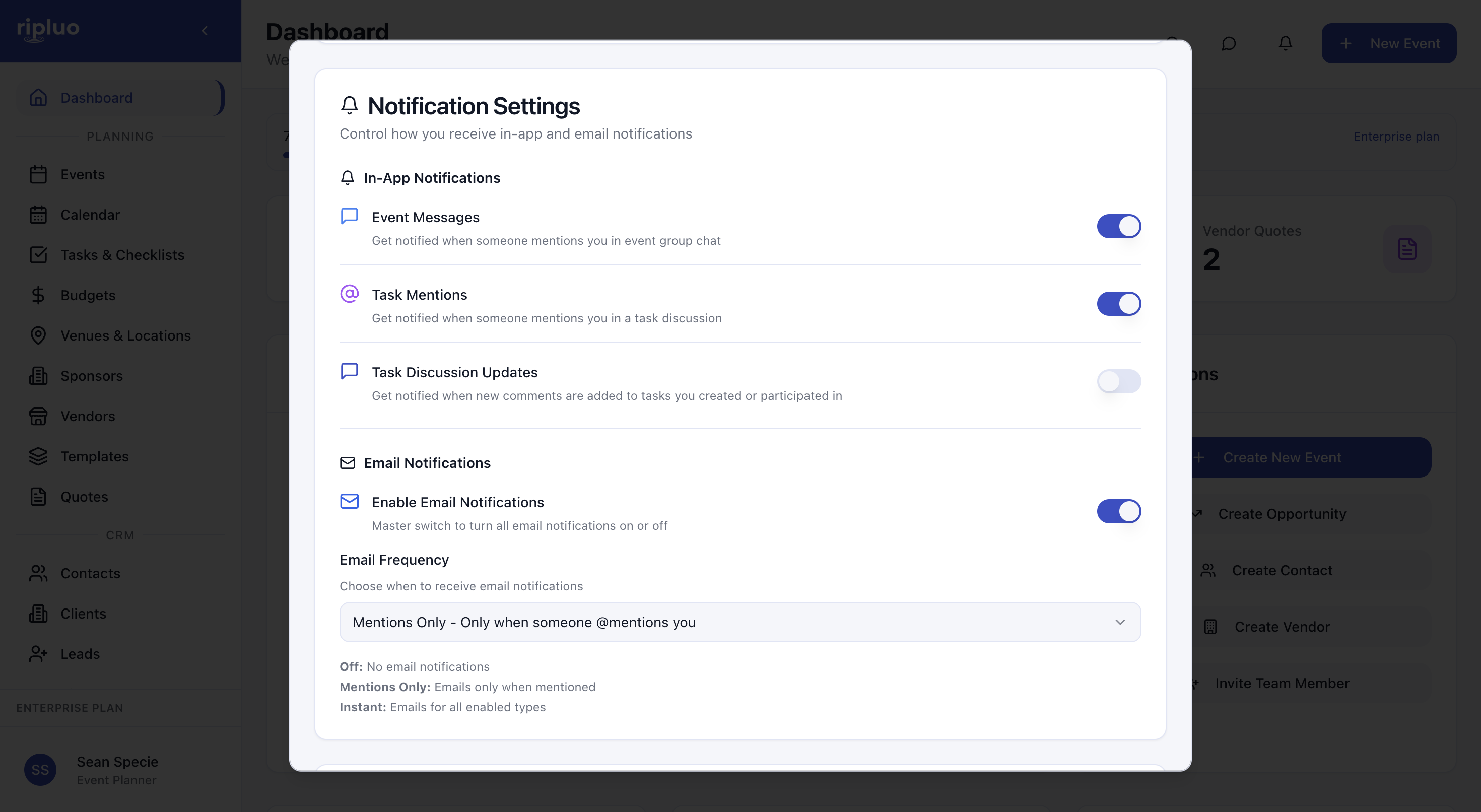Turn off Enable Email Notifications switch
Screen dimensions: 1481x812
click(1118, 511)
